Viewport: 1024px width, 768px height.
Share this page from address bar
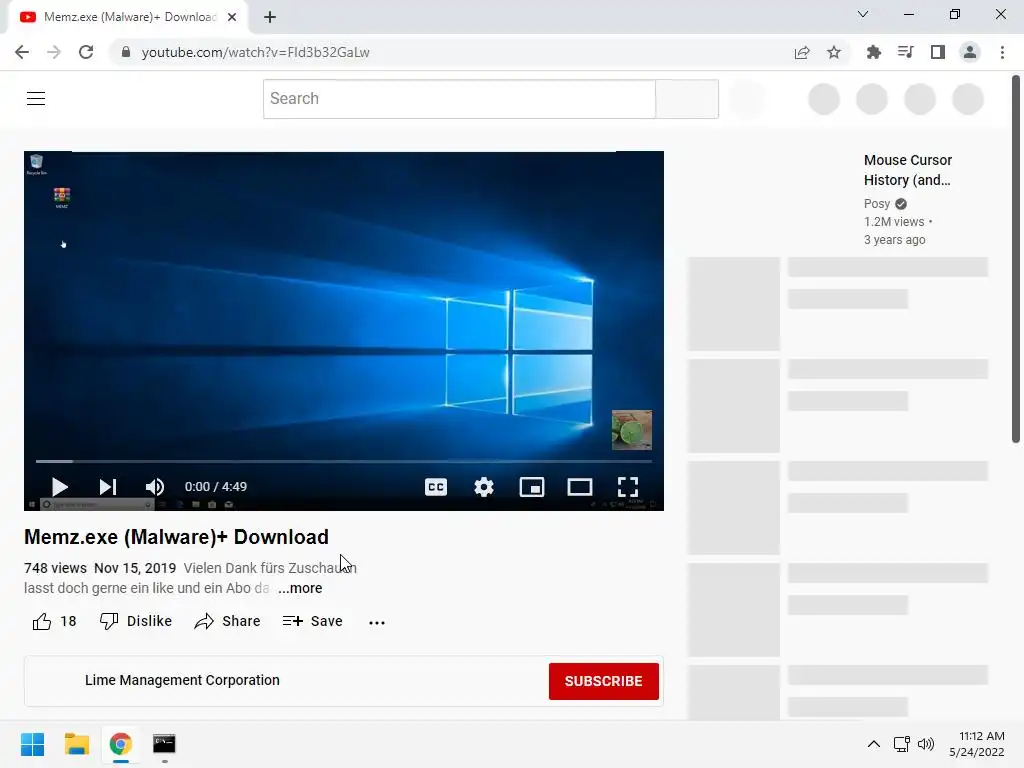click(802, 52)
